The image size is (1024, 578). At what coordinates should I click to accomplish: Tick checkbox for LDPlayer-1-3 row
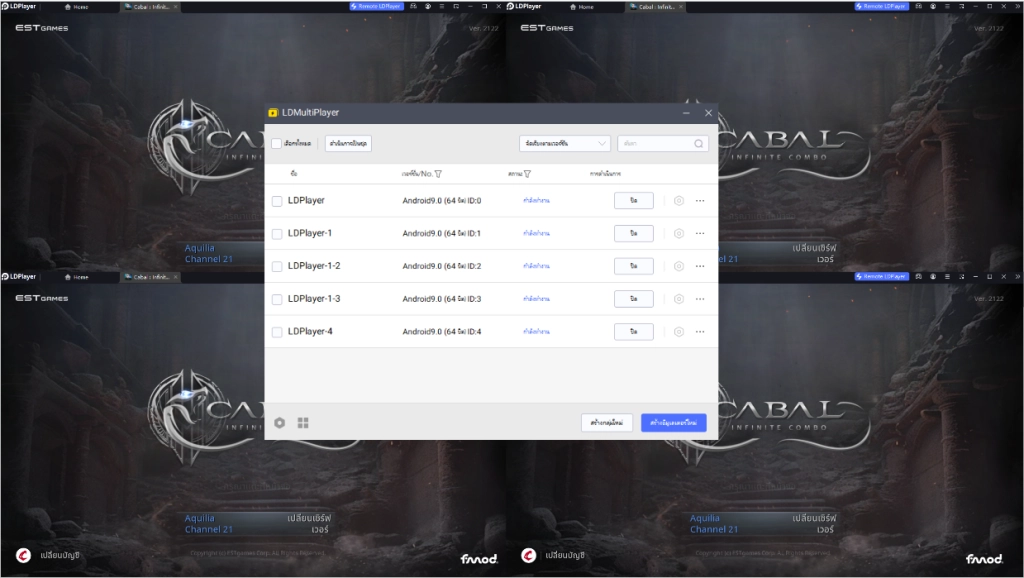pyautogui.click(x=277, y=299)
